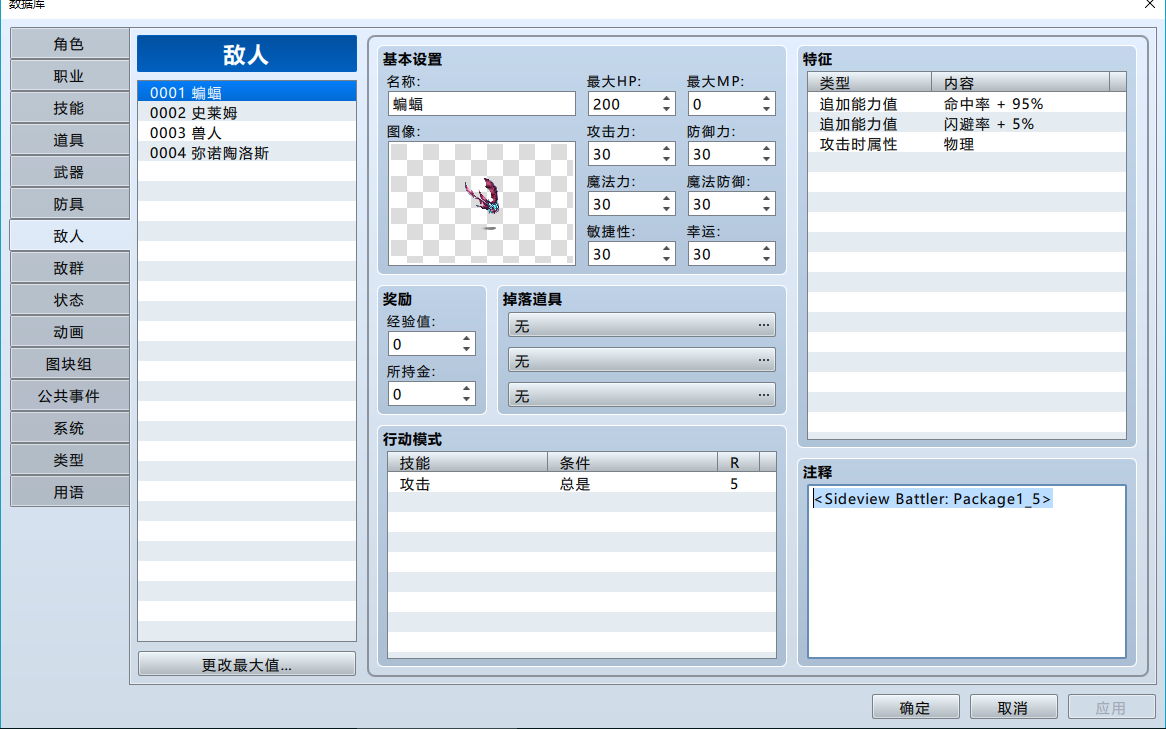Switch to the 敌群 (Troops) tab
The height and width of the screenshot is (729, 1166).
(x=69, y=268)
